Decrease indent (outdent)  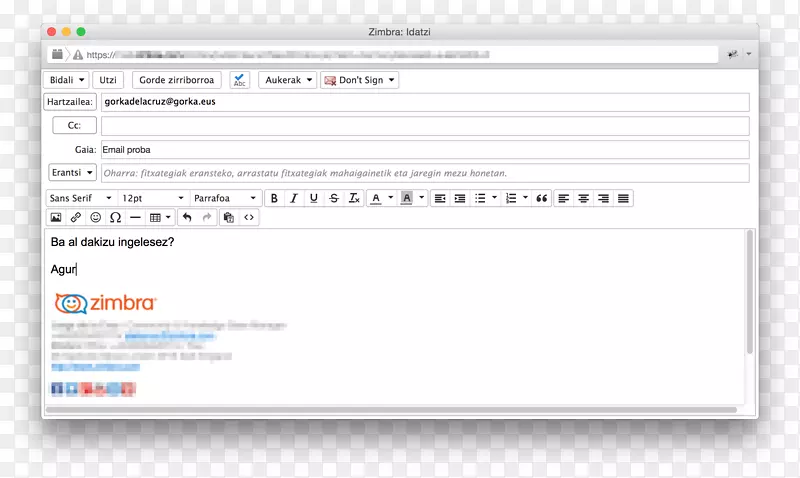(440, 198)
